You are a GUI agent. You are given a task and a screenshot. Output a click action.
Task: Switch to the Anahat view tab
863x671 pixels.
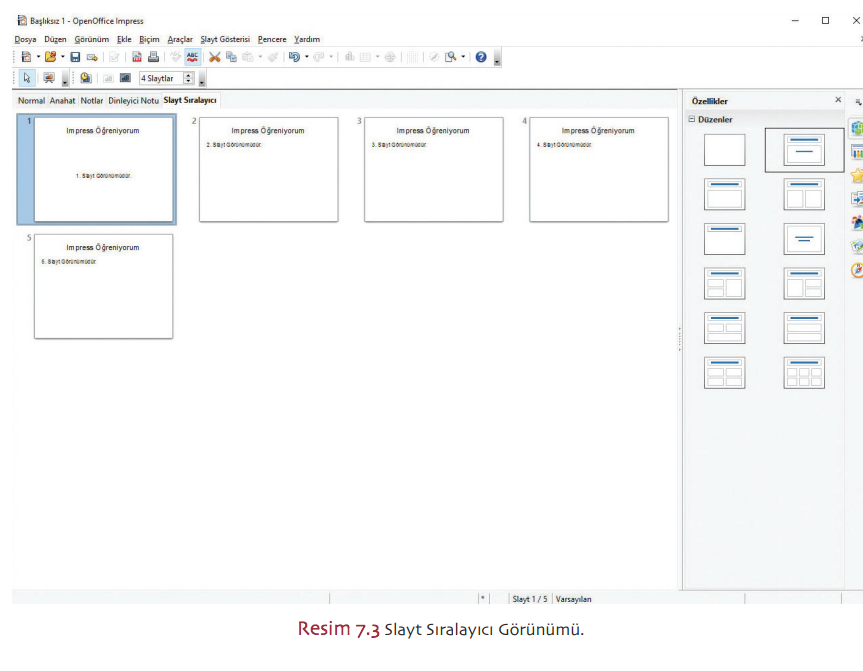click(x=62, y=100)
